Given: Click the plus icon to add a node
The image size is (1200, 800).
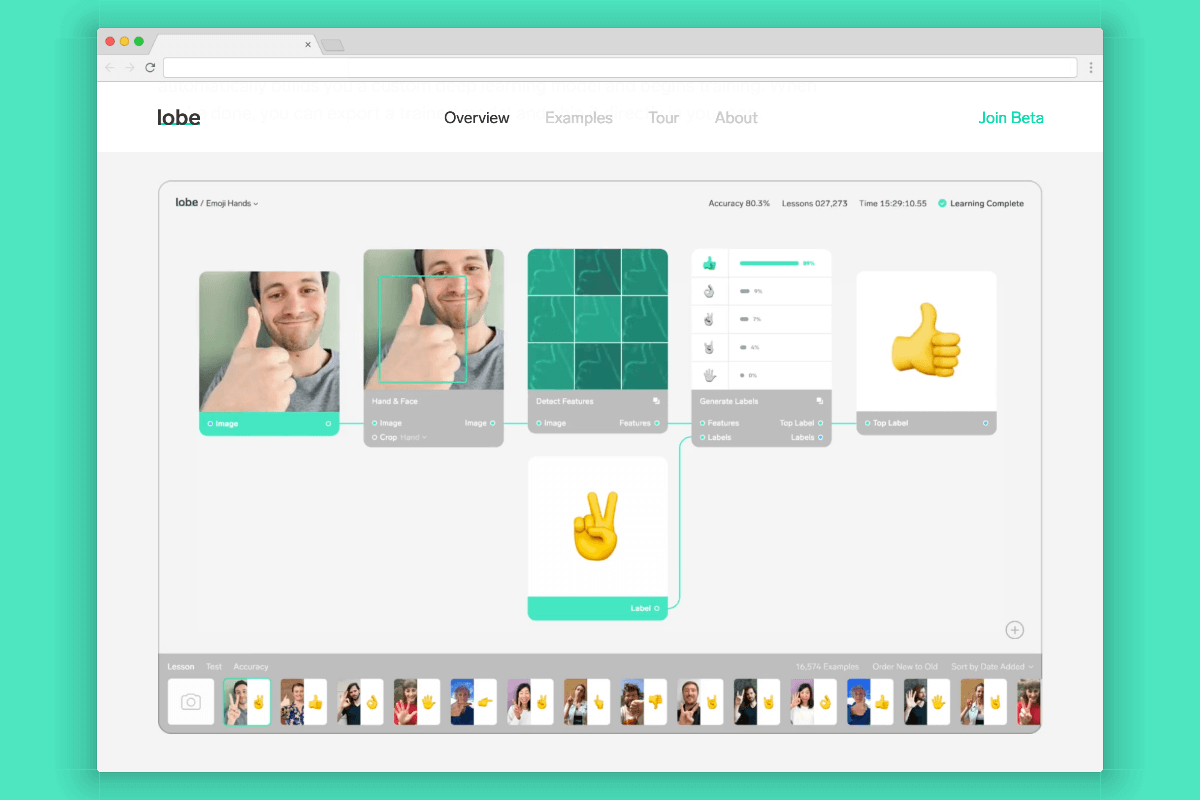Looking at the screenshot, I should pos(1014,630).
